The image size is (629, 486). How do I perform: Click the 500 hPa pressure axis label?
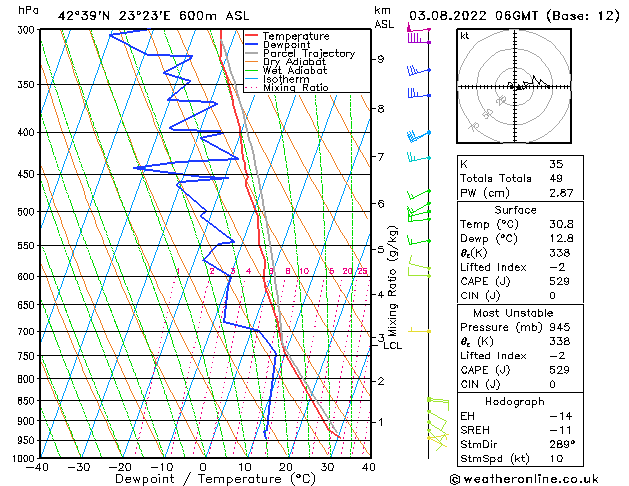click(x=27, y=212)
